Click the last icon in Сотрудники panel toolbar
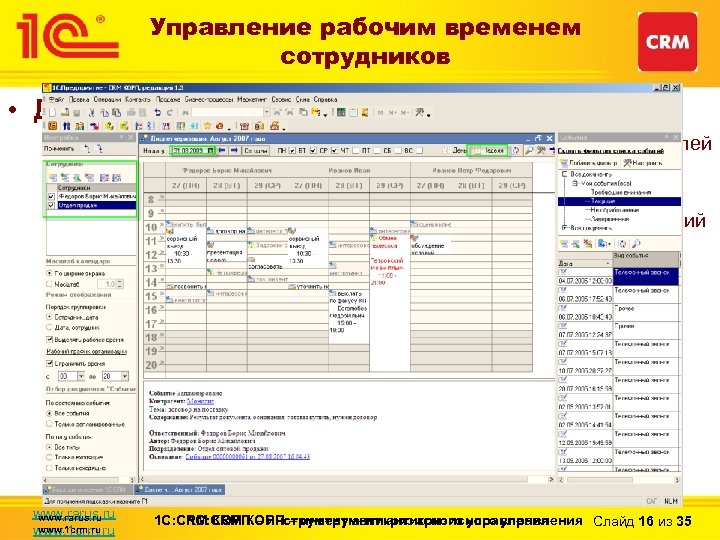 [117, 177]
